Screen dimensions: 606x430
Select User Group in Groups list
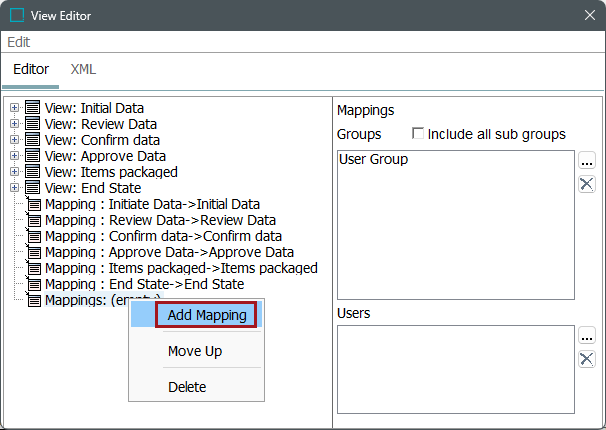373,159
